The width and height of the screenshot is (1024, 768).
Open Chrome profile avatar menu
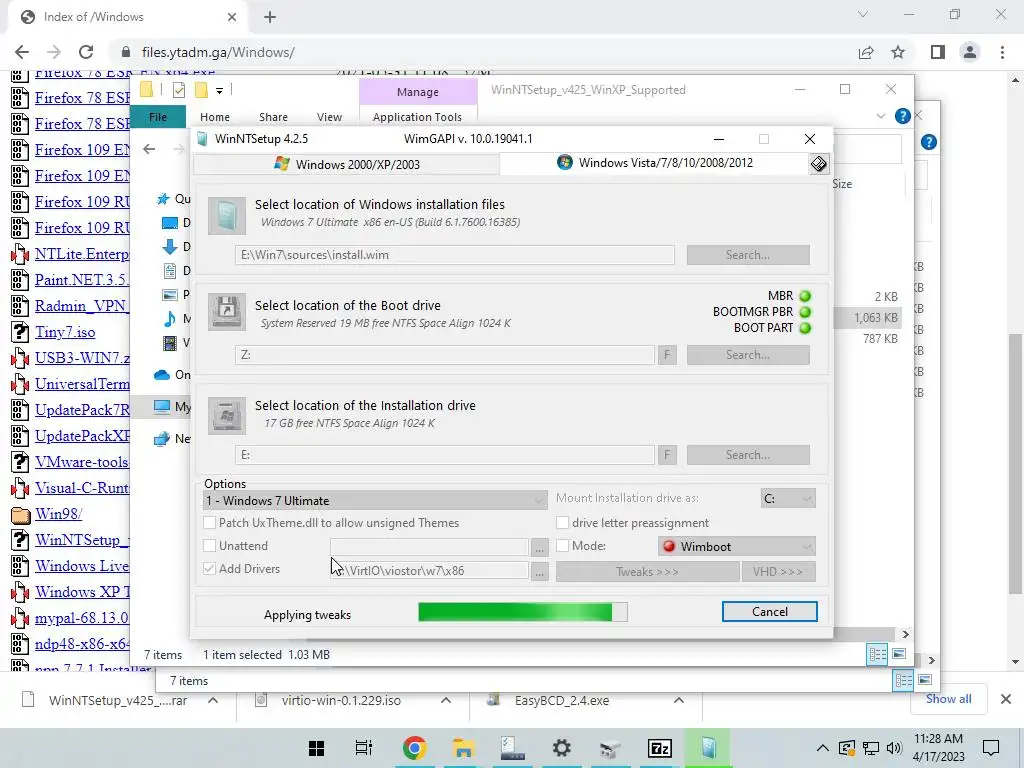click(x=970, y=52)
